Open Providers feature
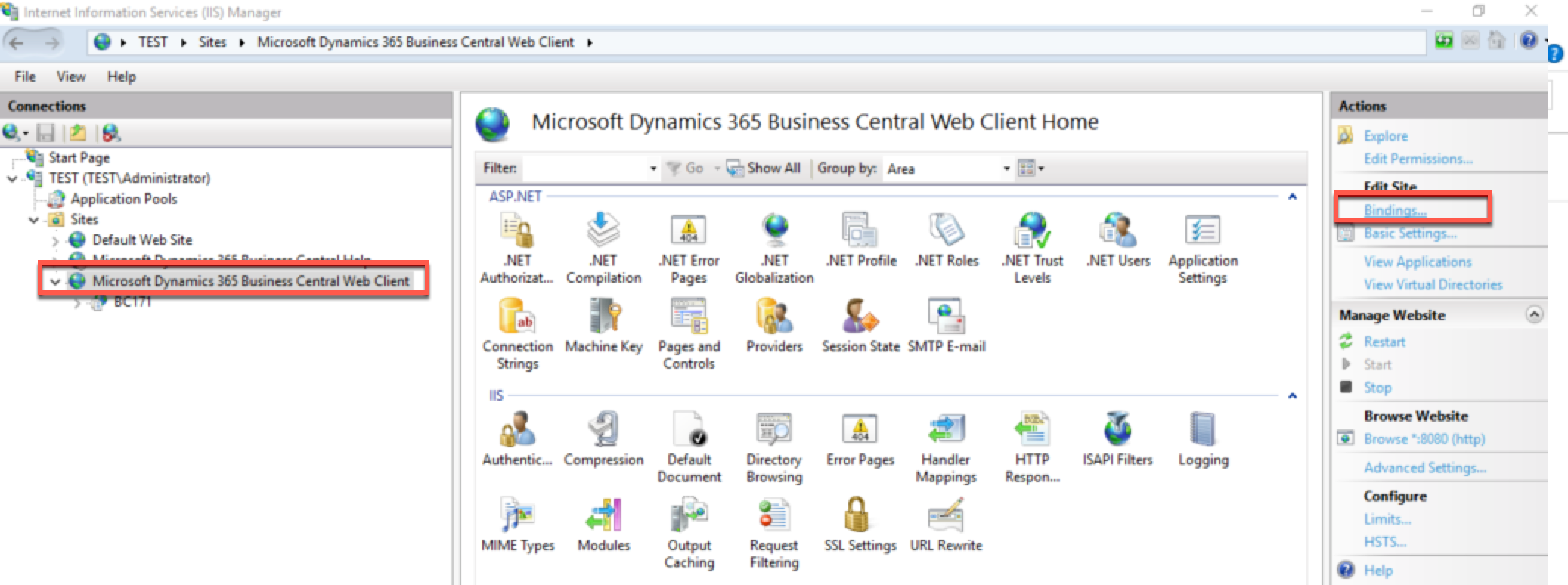 coord(774,326)
